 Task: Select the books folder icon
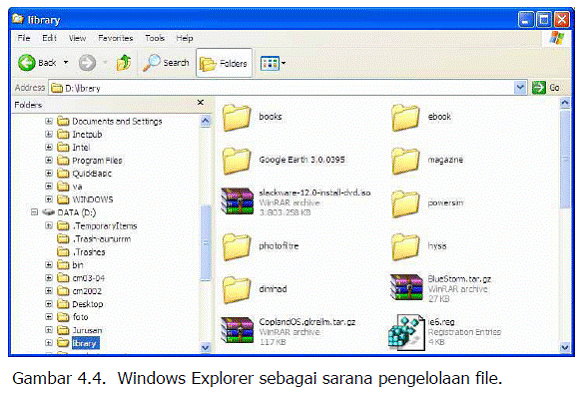pyautogui.click(x=236, y=117)
